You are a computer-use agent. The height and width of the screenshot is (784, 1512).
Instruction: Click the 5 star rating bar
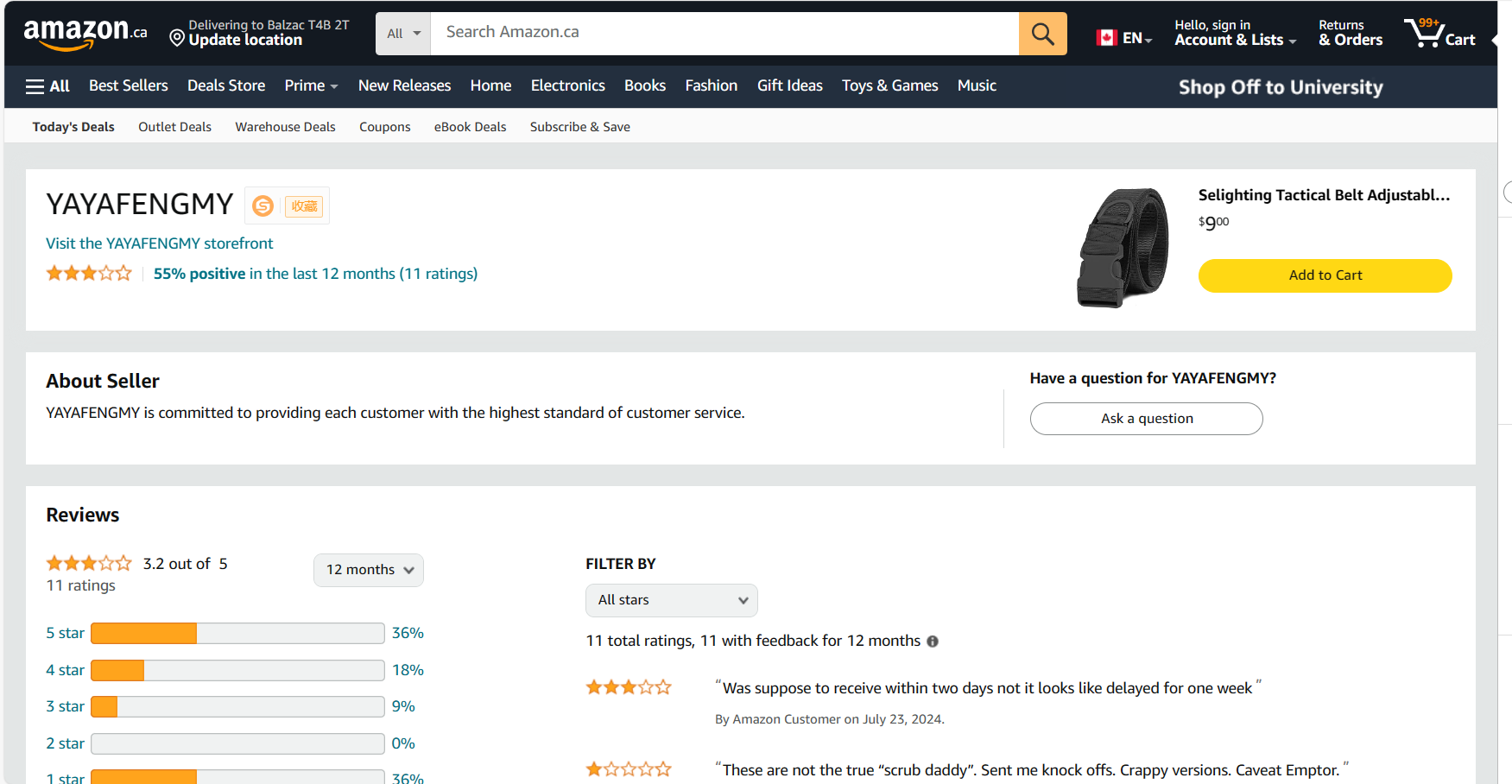(x=237, y=633)
